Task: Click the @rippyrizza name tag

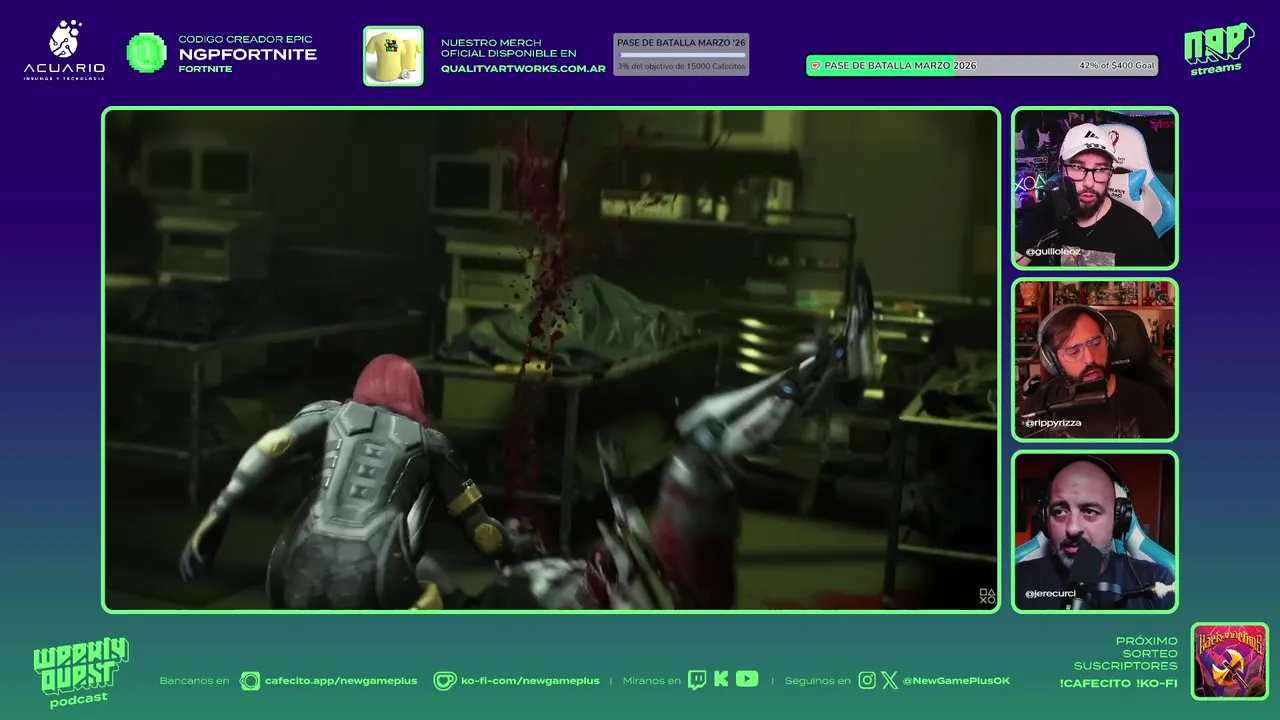Action: (x=1052, y=423)
